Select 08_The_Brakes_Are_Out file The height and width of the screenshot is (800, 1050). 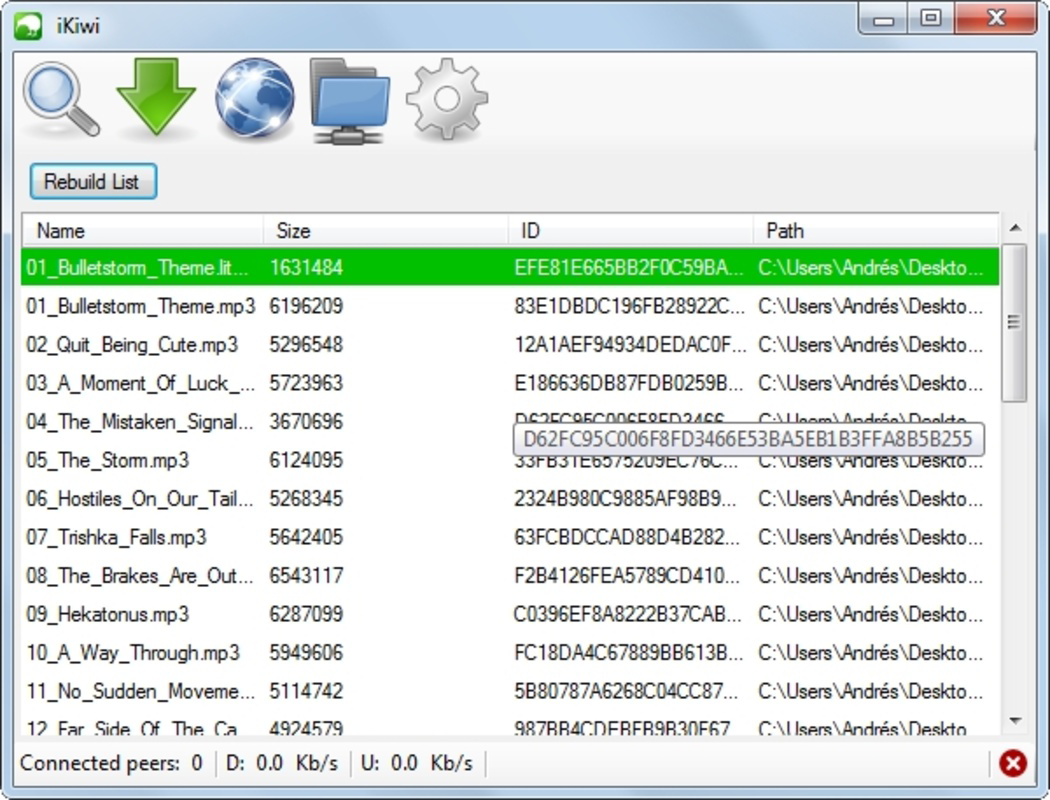point(140,576)
